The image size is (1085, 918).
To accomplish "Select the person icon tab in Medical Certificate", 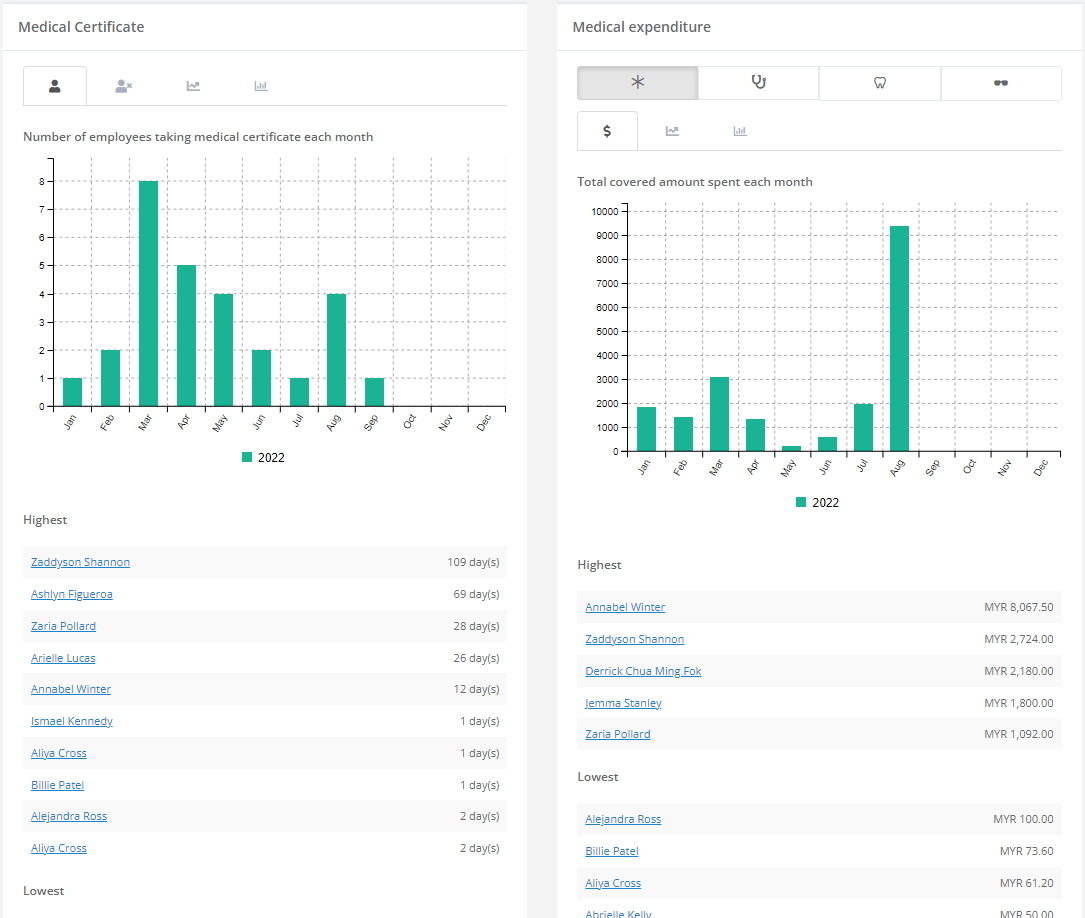I will (x=55, y=86).
